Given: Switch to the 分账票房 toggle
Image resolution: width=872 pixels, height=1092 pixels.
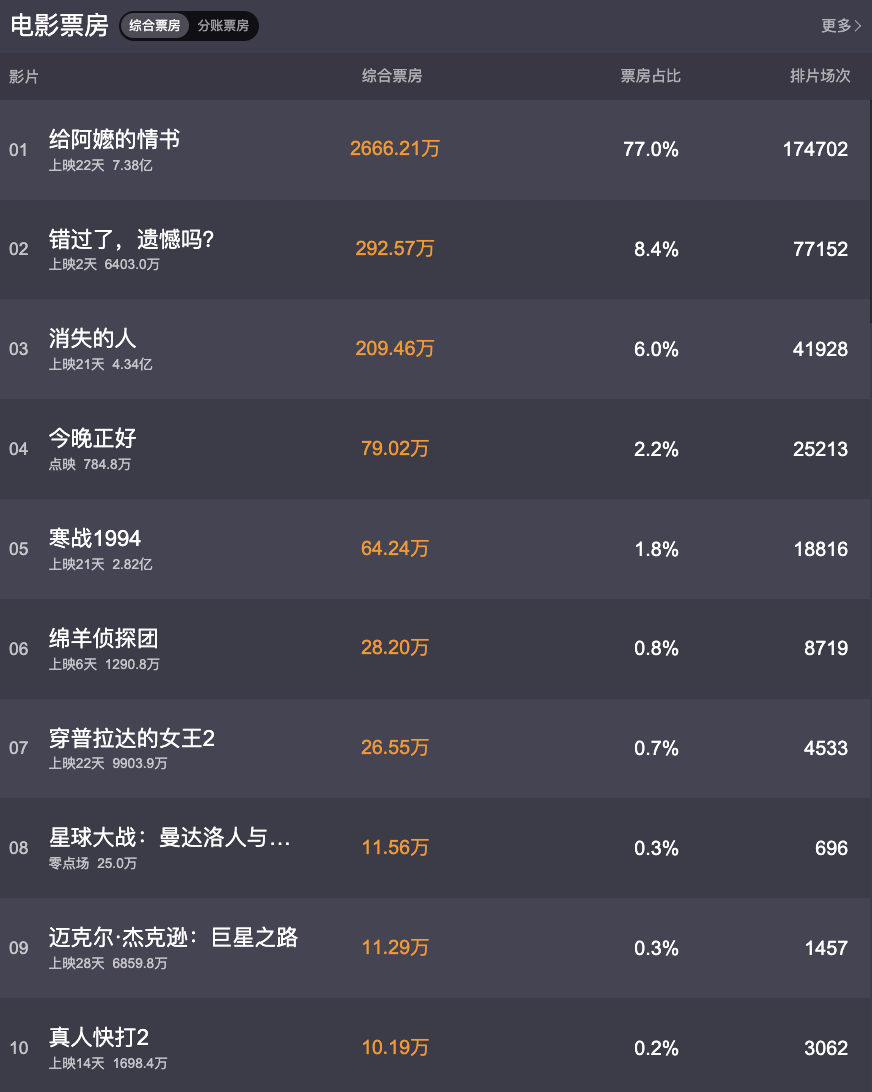Looking at the screenshot, I should 223,26.
